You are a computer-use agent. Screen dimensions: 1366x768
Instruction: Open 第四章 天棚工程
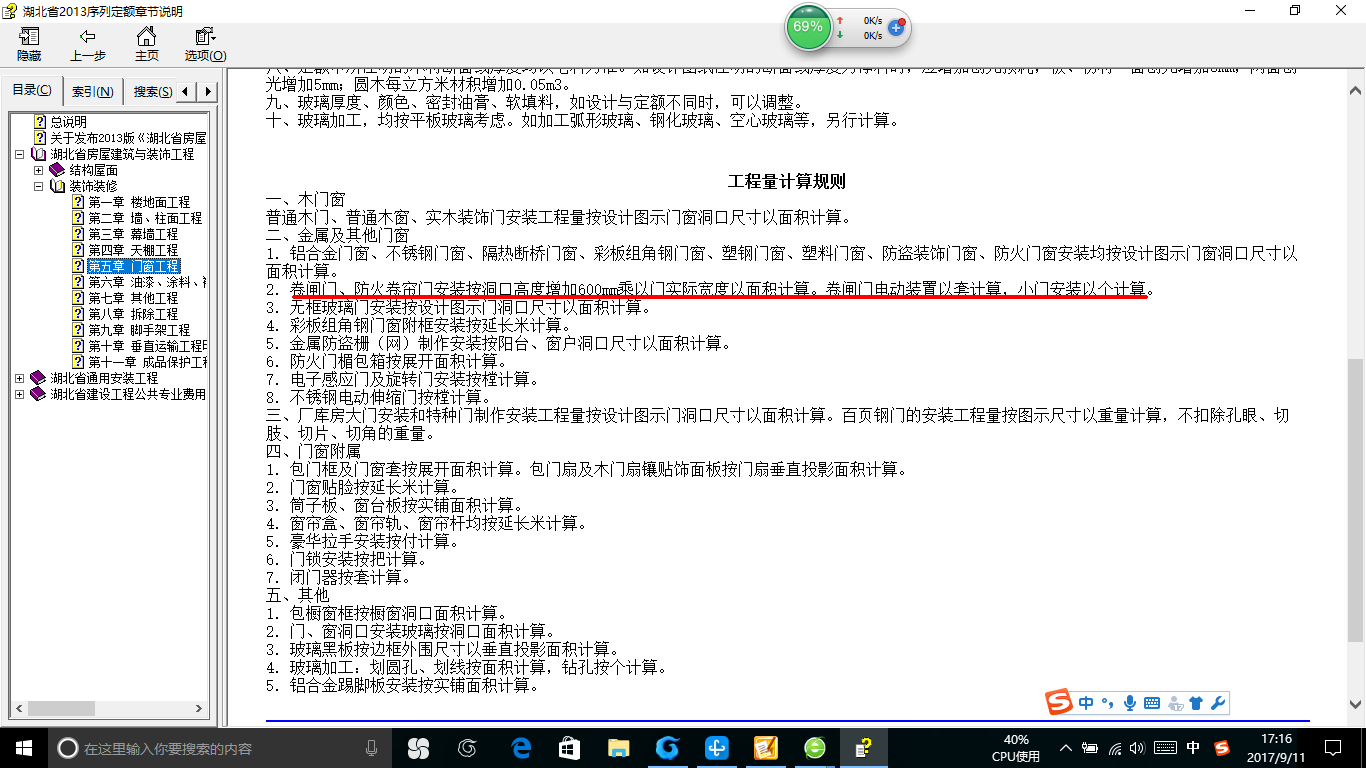(133, 250)
